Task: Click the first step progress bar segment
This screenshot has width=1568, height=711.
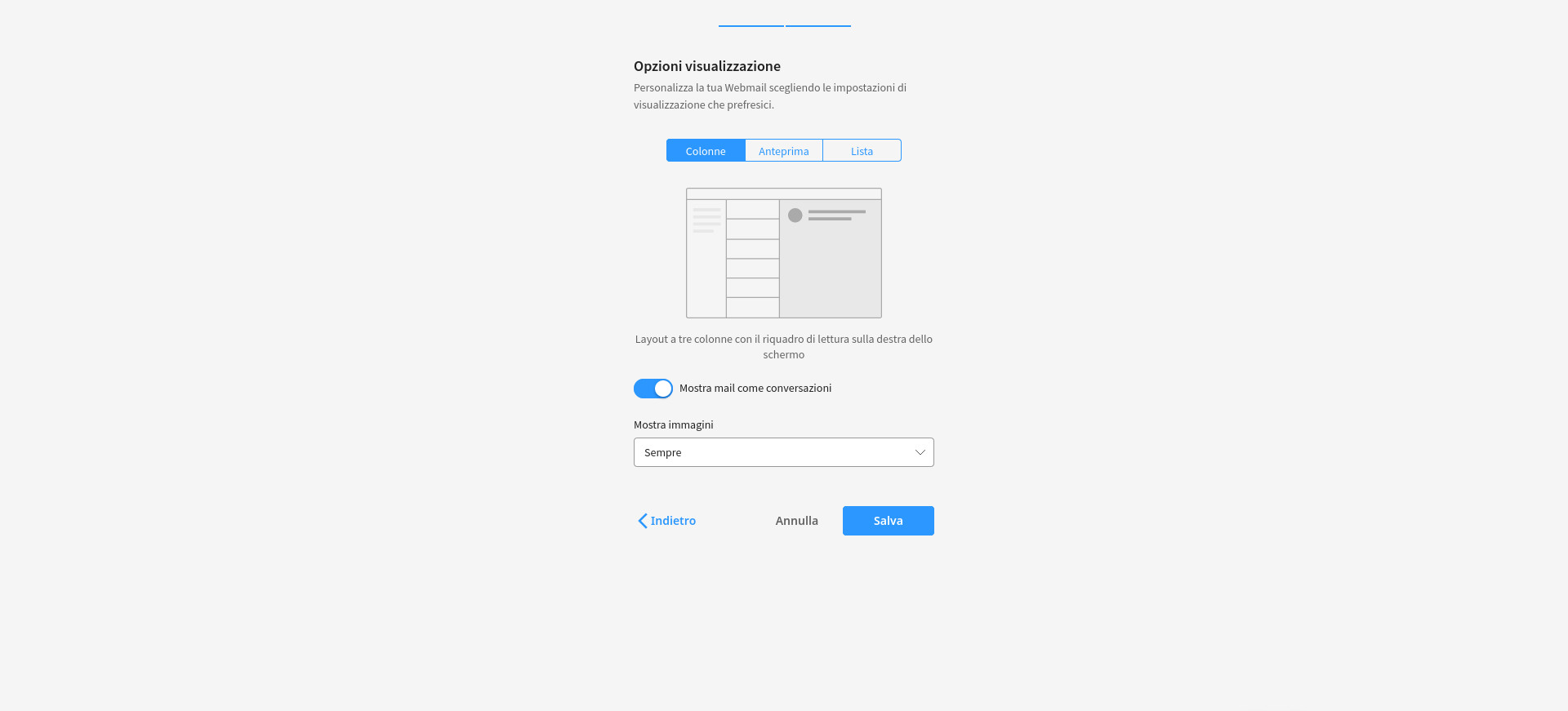Action: [751, 26]
